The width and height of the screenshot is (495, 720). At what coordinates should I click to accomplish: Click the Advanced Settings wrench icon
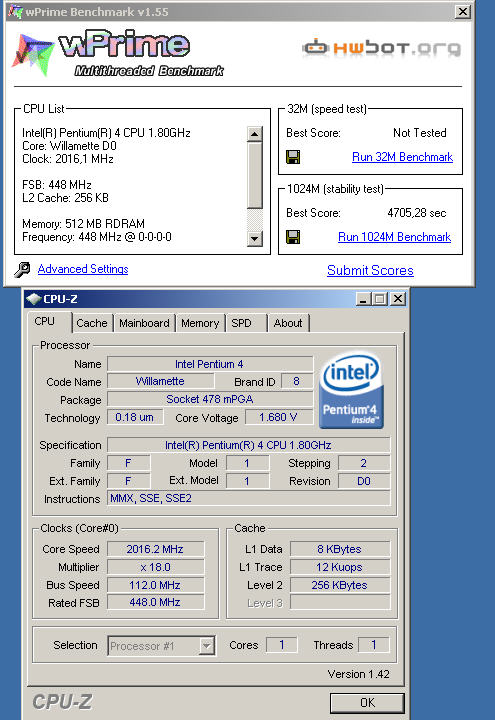click(x=22, y=270)
